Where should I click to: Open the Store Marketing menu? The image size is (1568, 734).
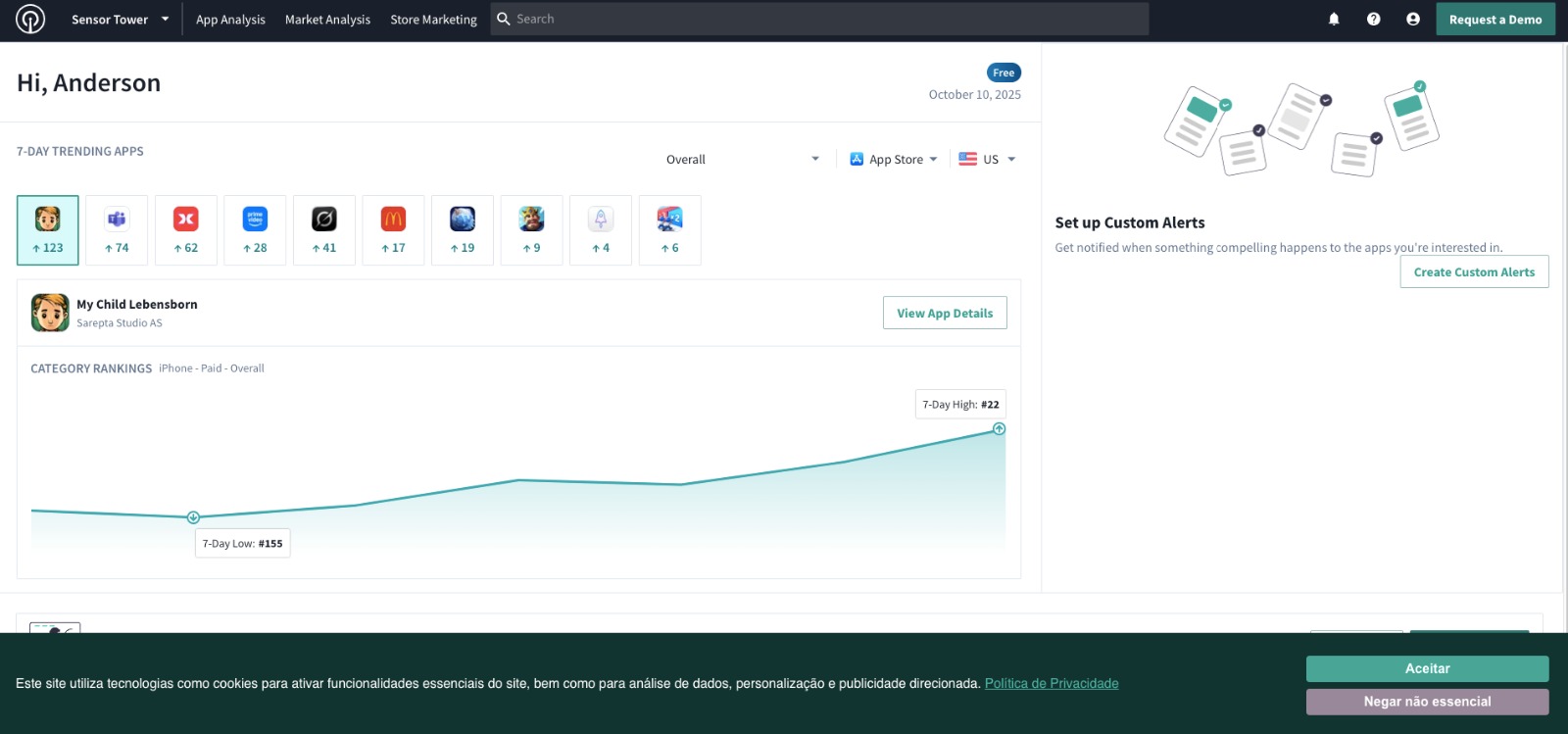[433, 20]
